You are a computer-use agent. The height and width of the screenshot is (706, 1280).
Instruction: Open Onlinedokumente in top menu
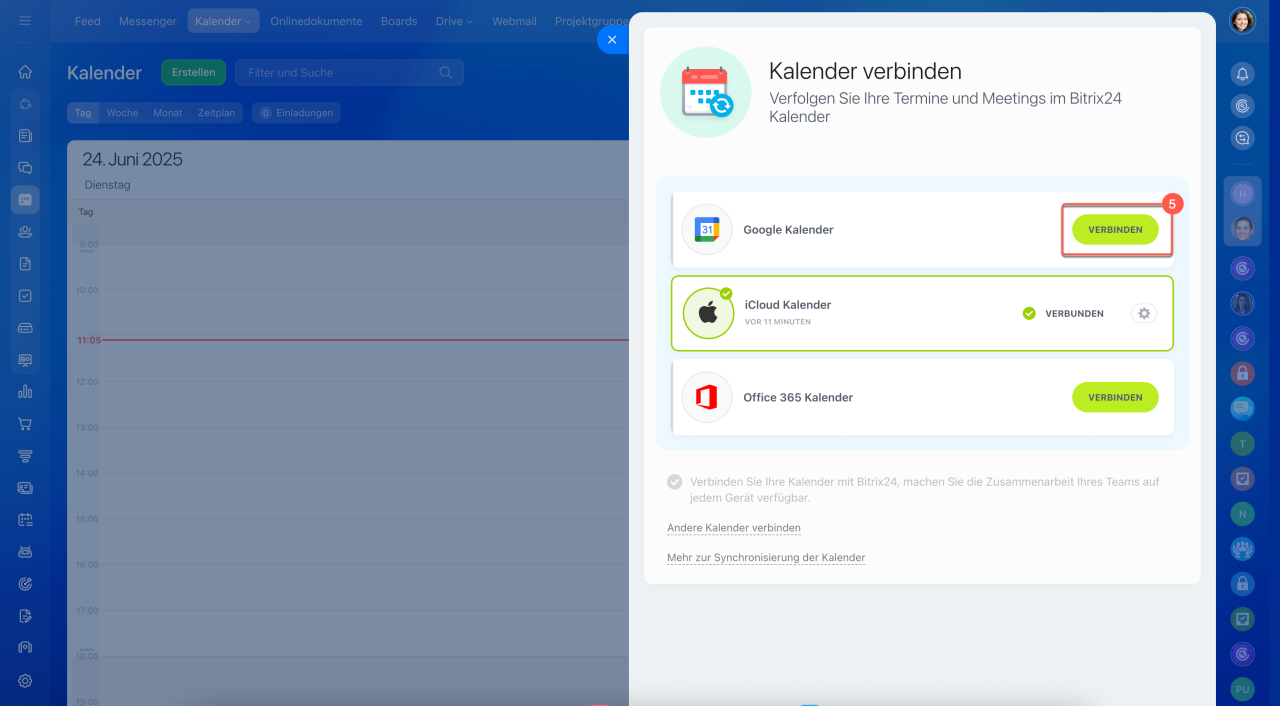click(x=316, y=21)
